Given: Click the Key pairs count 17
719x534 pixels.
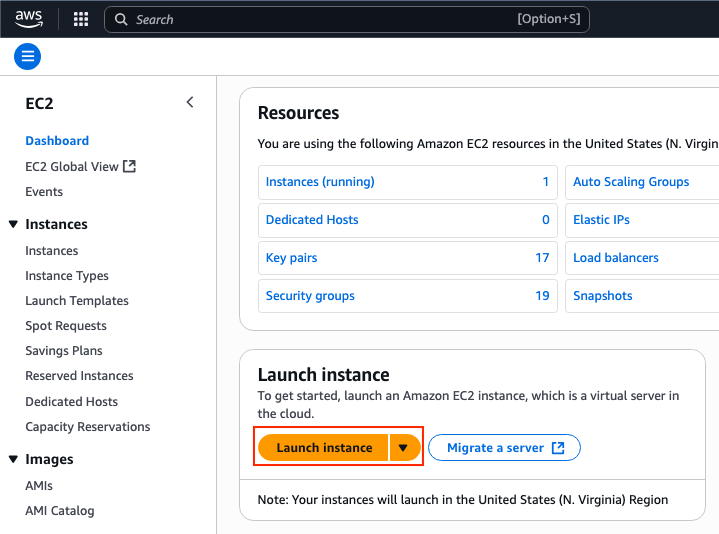Looking at the screenshot, I should coord(542,258).
